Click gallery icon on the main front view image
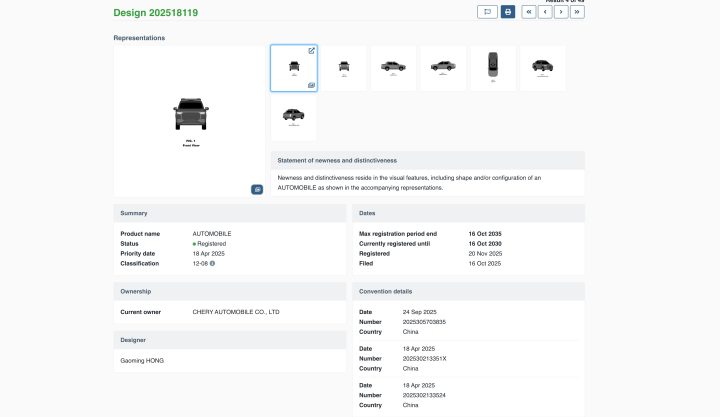The image size is (720, 417). click(257, 189)
